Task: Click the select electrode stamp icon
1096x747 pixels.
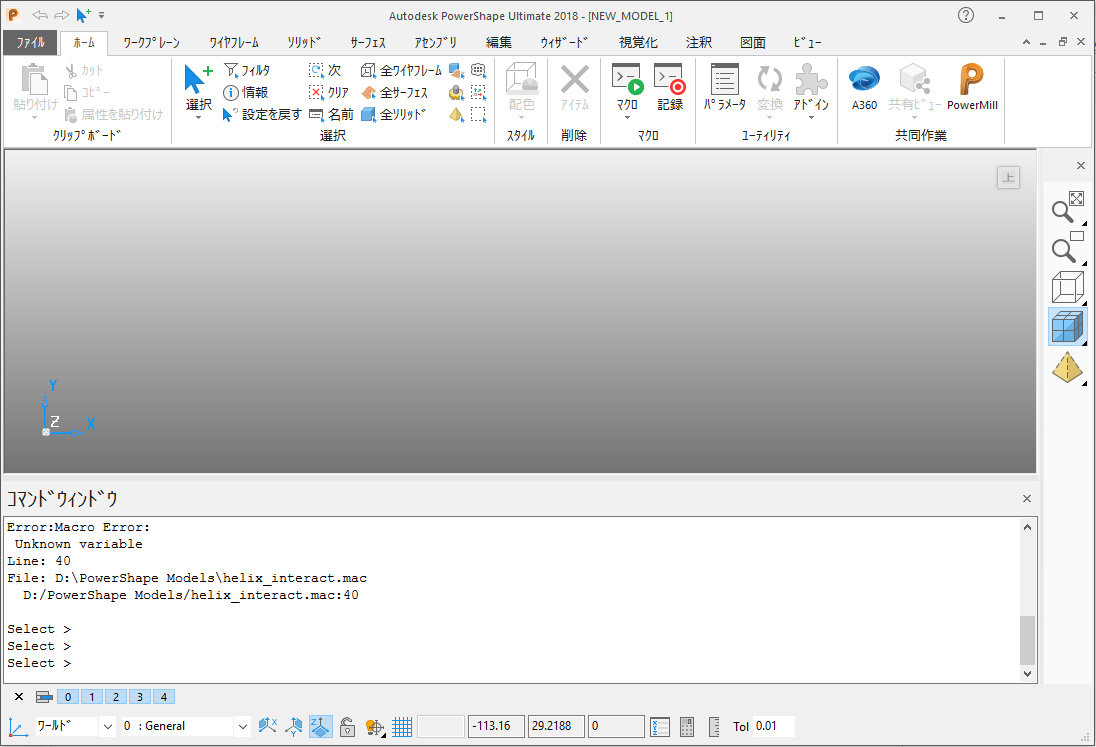Action: click(x=456, y=92)
